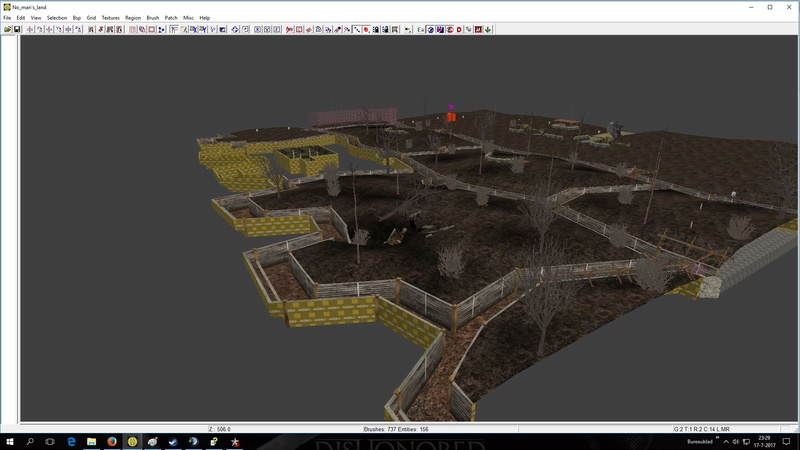
Task: Click the magenta marker above the orange entity
Action: point(451,107)
